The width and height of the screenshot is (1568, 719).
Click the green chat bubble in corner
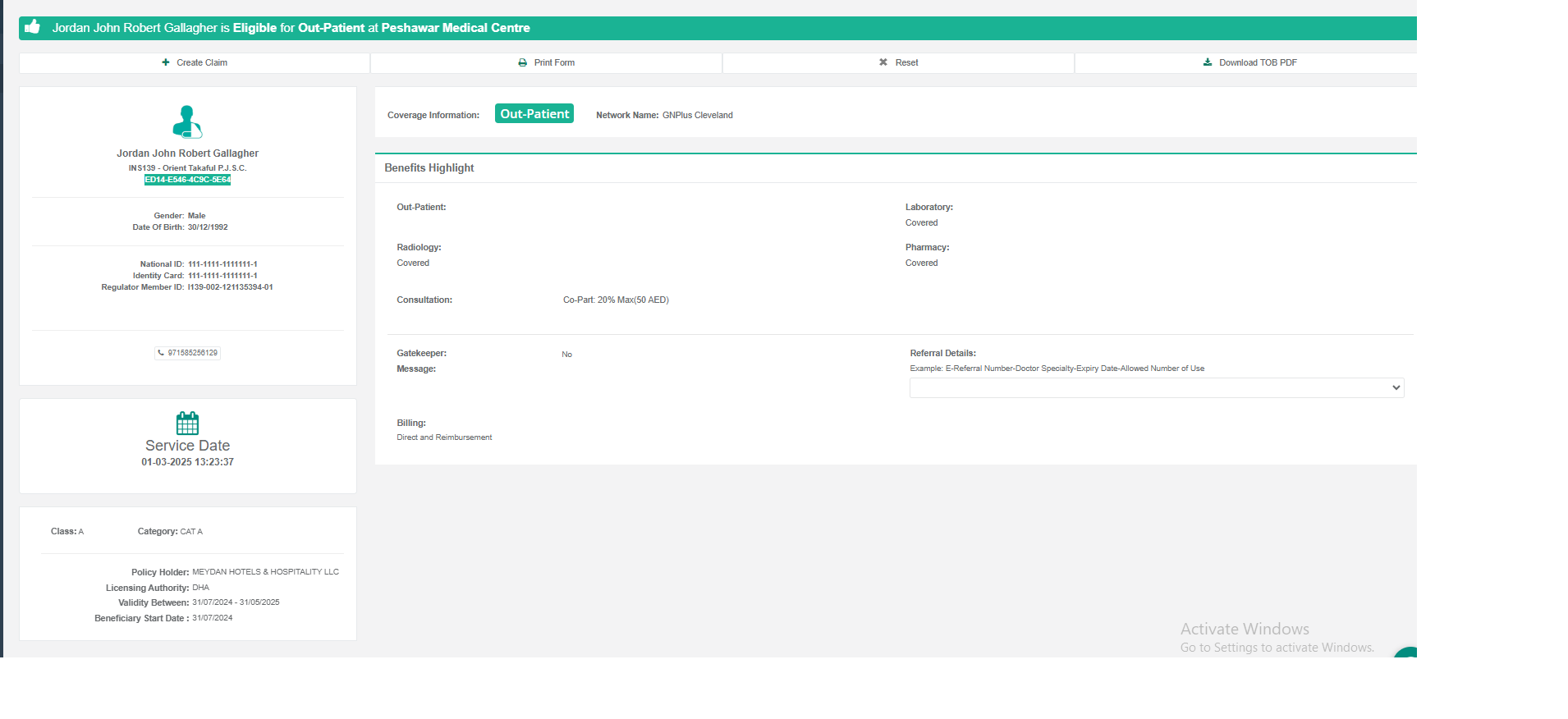[x=1407, y=653]
